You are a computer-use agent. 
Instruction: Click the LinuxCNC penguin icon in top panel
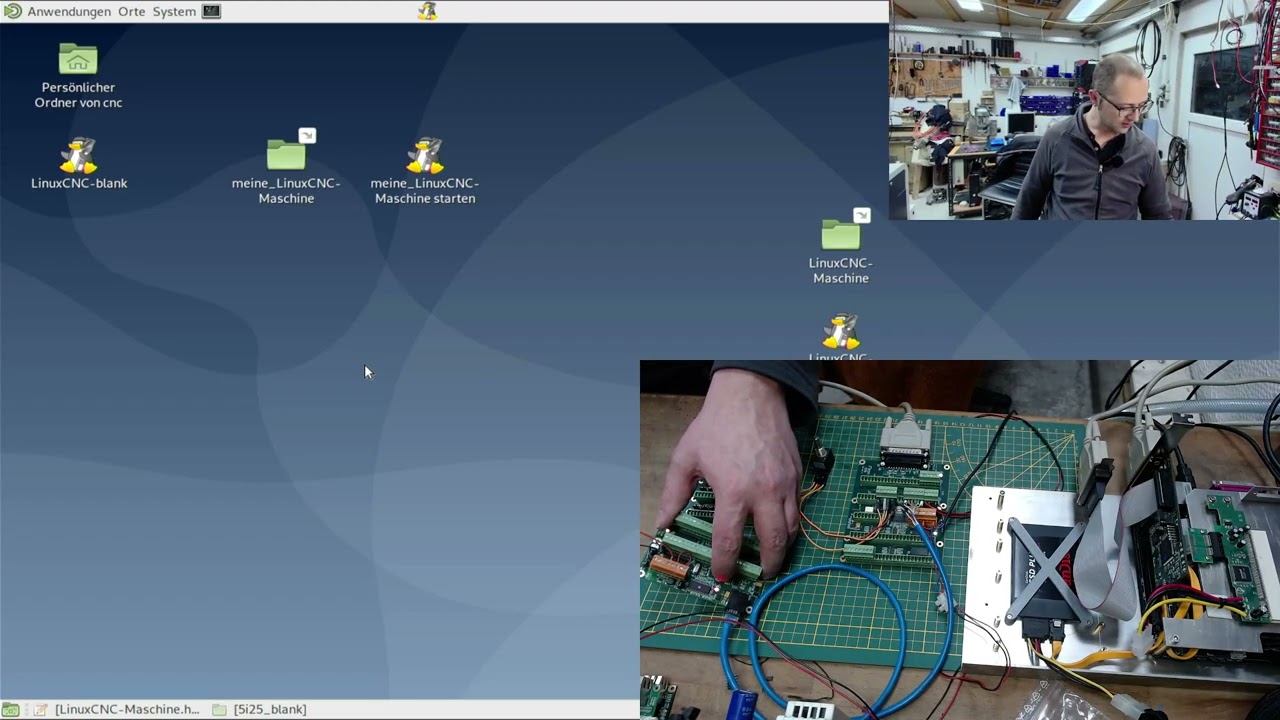(x=428, y=11)
